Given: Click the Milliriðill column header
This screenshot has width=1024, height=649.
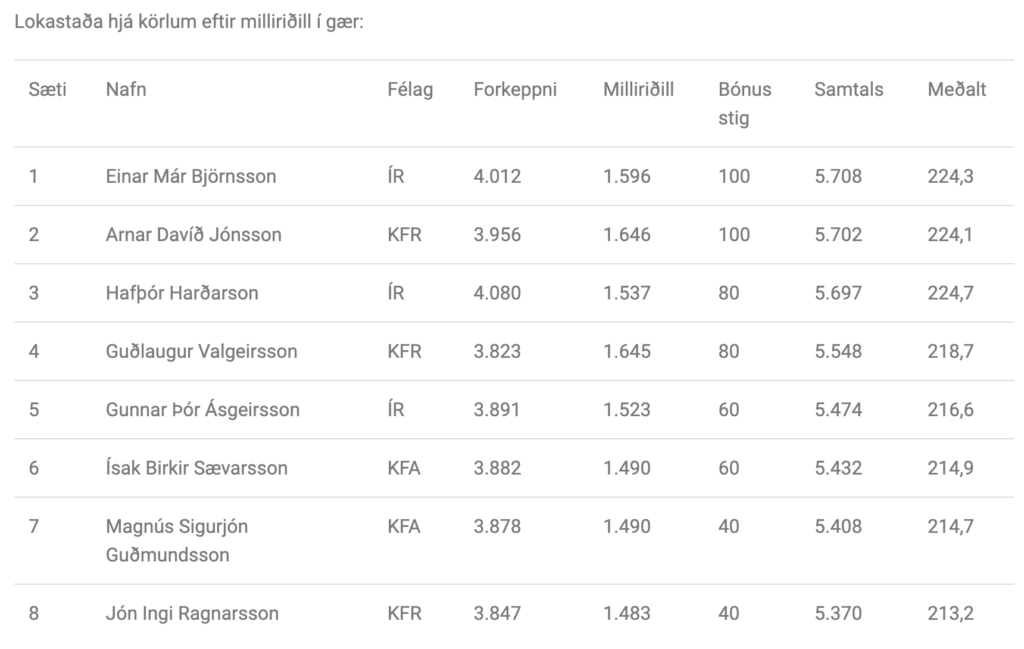Looking at the screenshot, I should pos(638,89).
